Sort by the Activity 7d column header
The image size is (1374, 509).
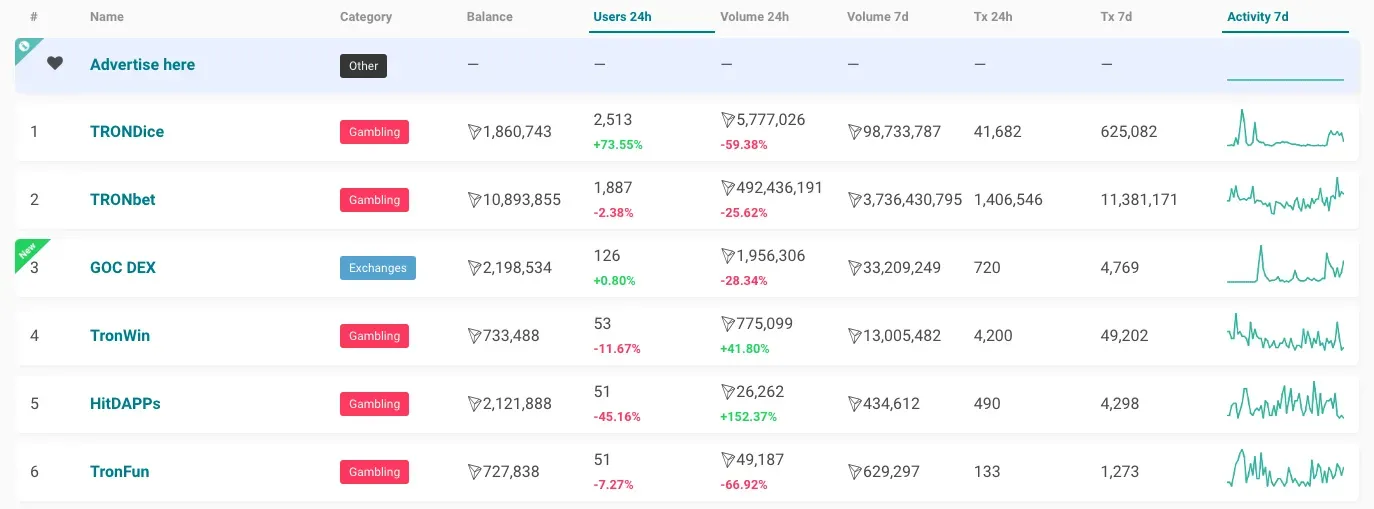pyautogui.click(x=1258, y=17)
